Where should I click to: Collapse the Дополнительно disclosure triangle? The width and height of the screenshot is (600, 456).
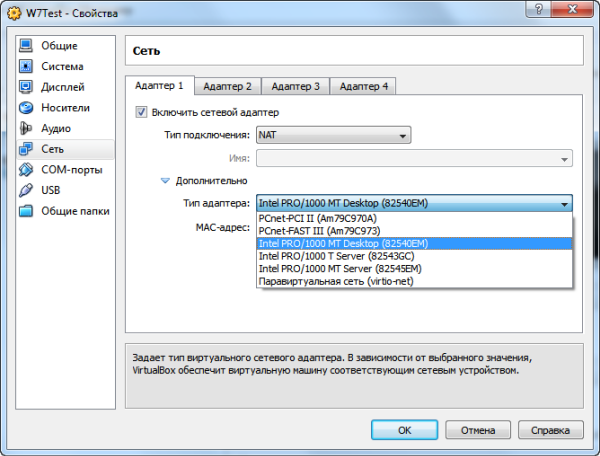pyautogui.click(x=165, y=181)
